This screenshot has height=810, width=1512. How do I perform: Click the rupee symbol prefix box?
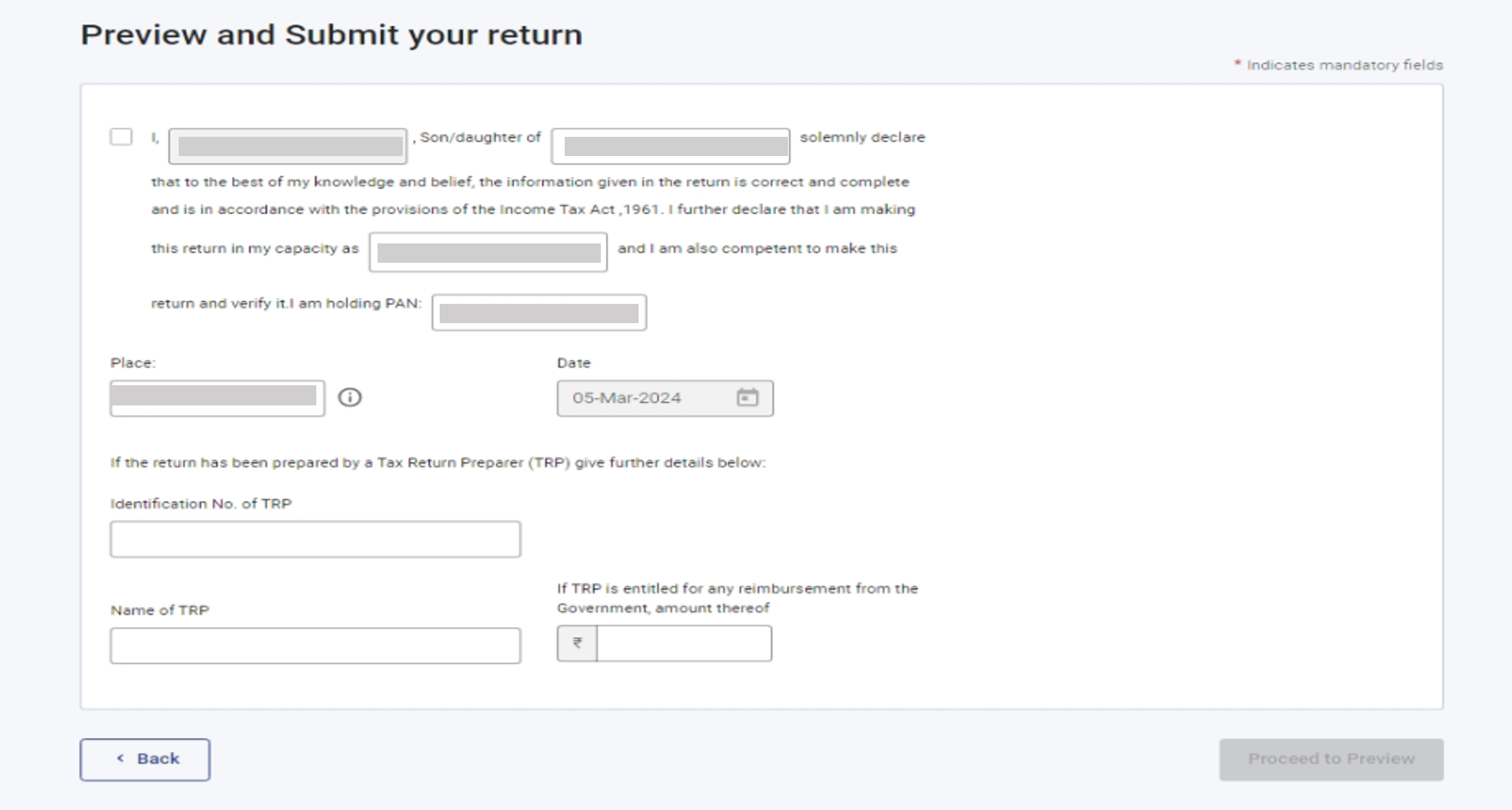click(x=577, y=643)
